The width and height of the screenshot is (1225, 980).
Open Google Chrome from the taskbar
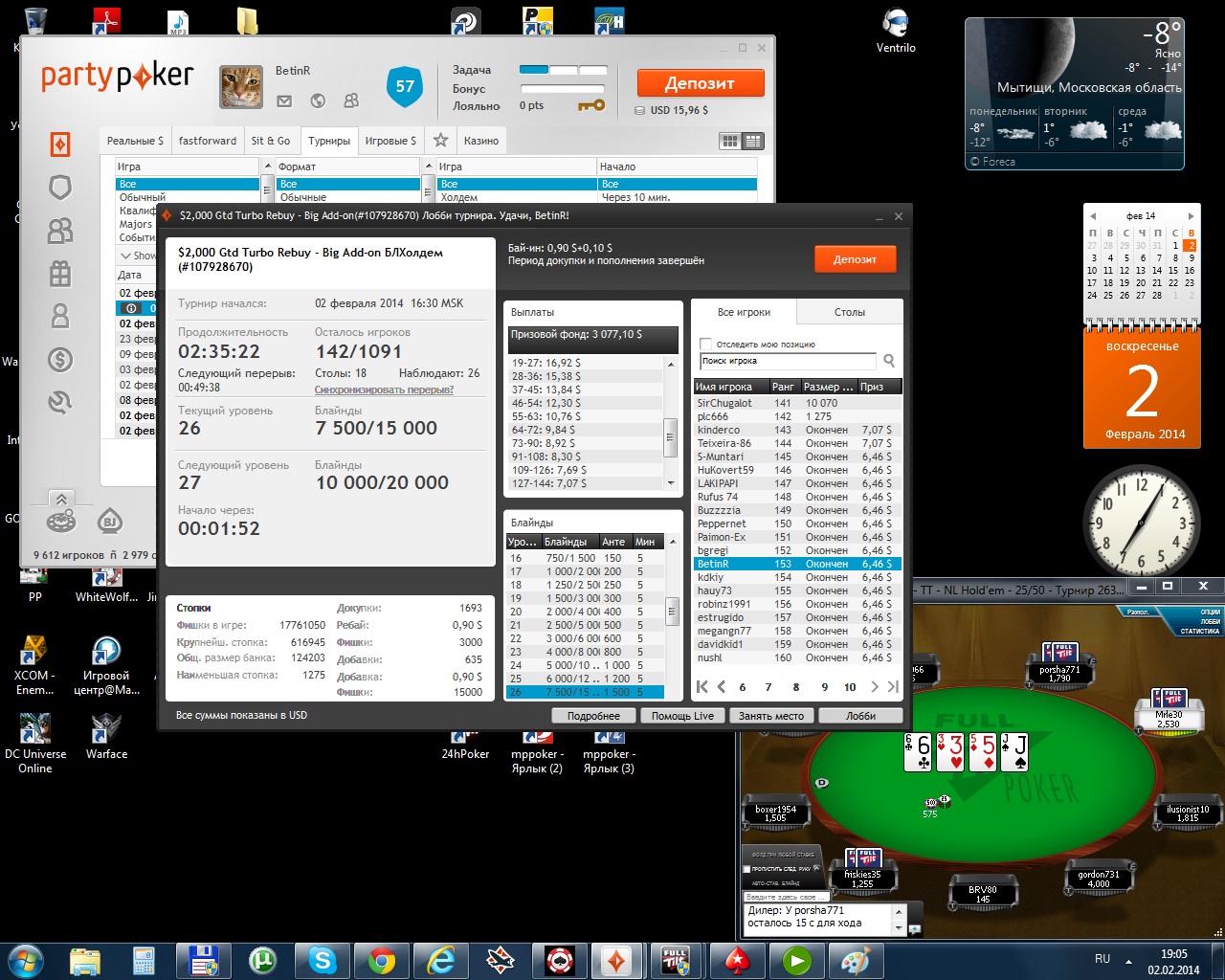[x=382, y=960]
